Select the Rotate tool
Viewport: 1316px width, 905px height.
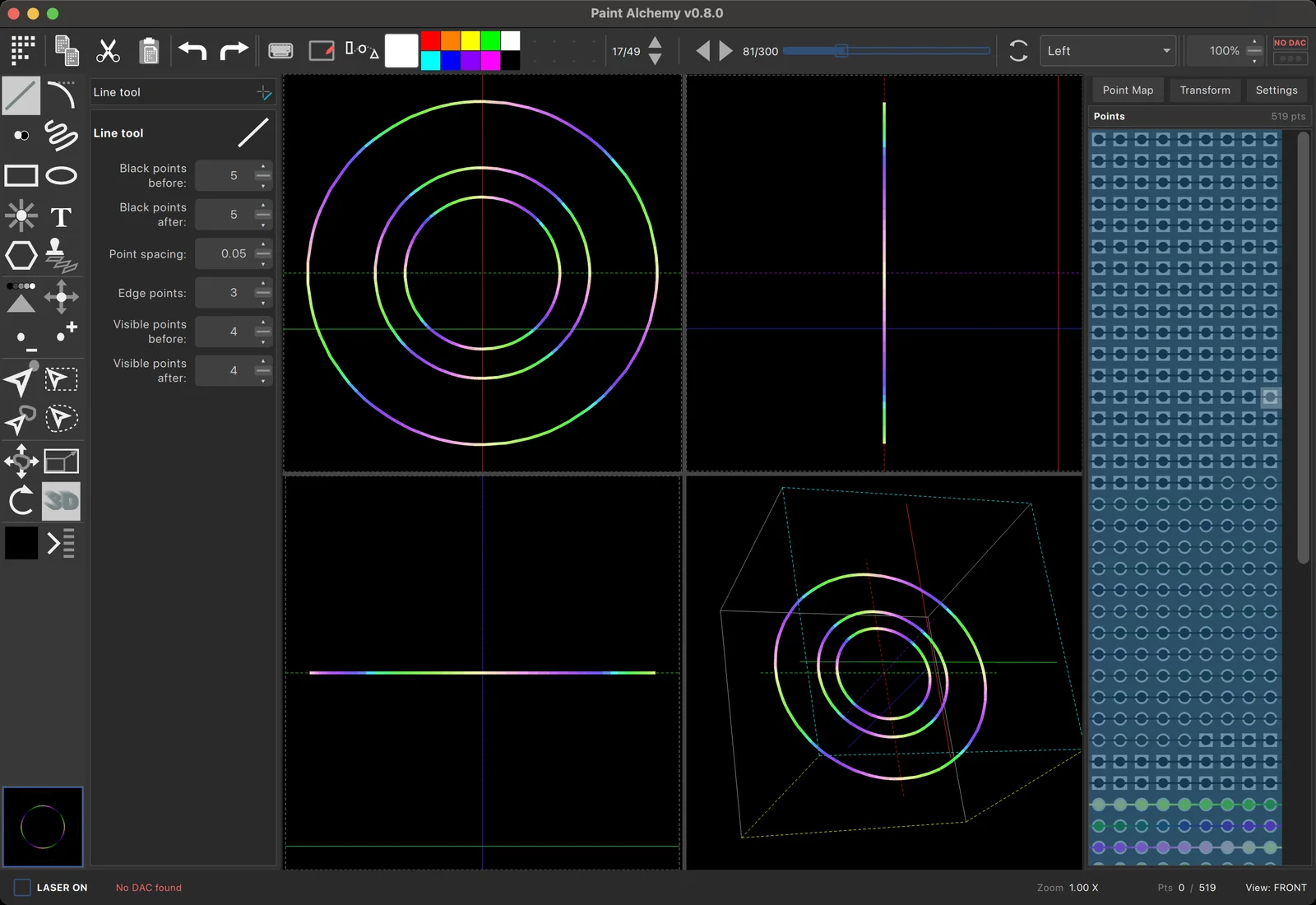pos(21,501)
